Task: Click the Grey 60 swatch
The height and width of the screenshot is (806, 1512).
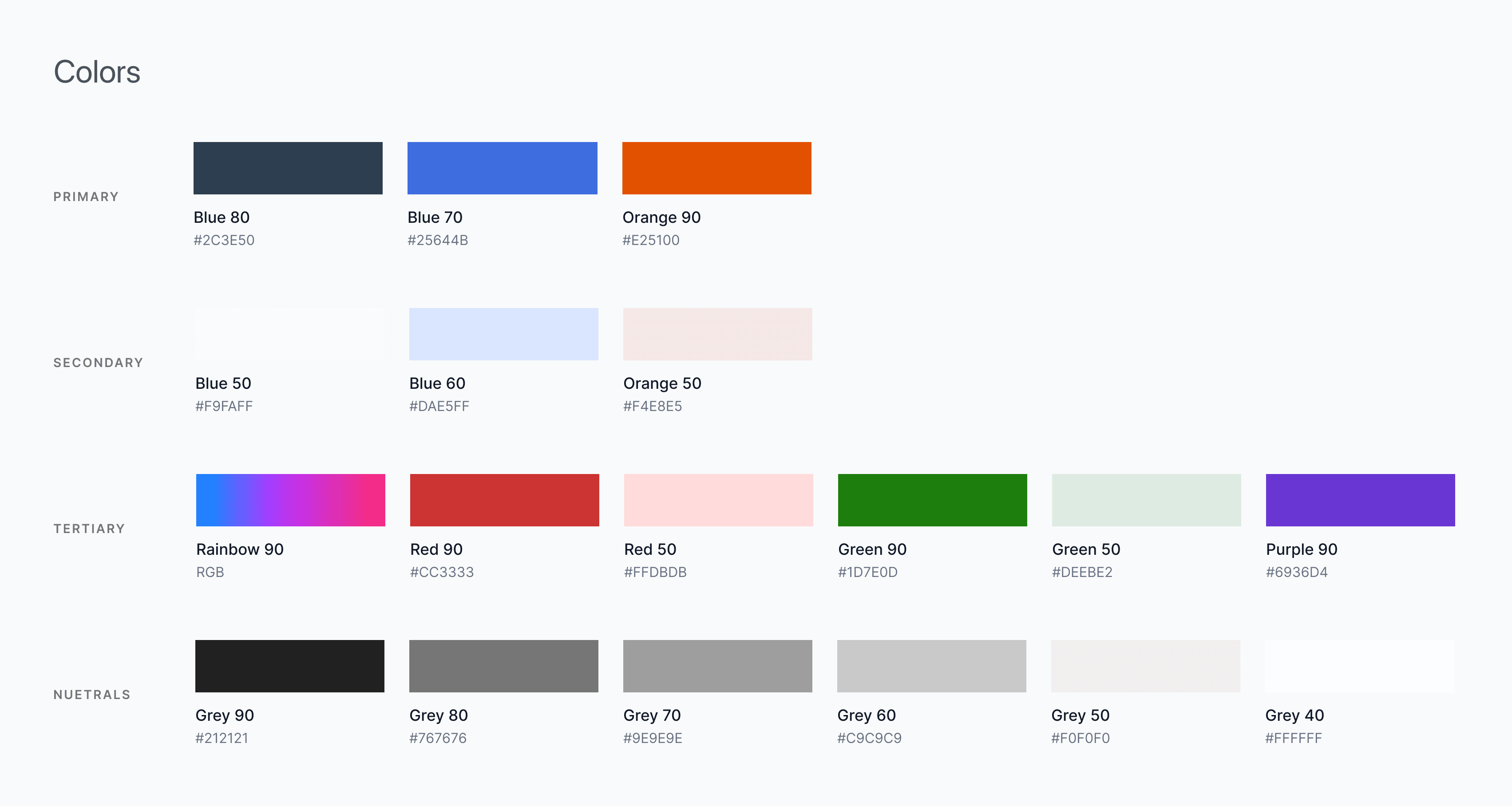Action: click(931, 666)
